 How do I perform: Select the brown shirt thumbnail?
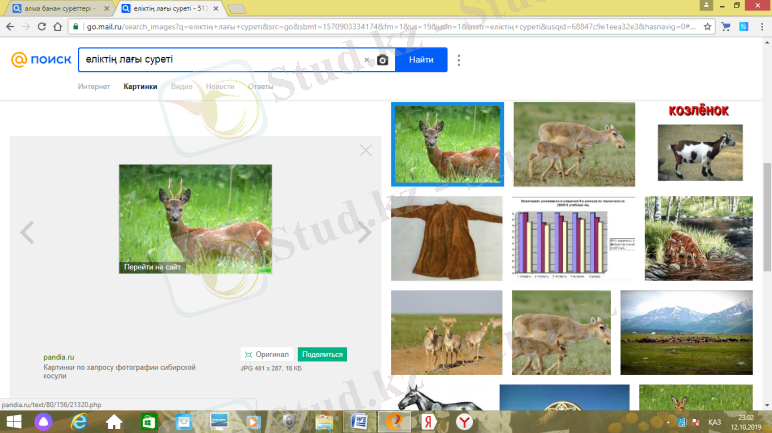click(x=446, y=237)
